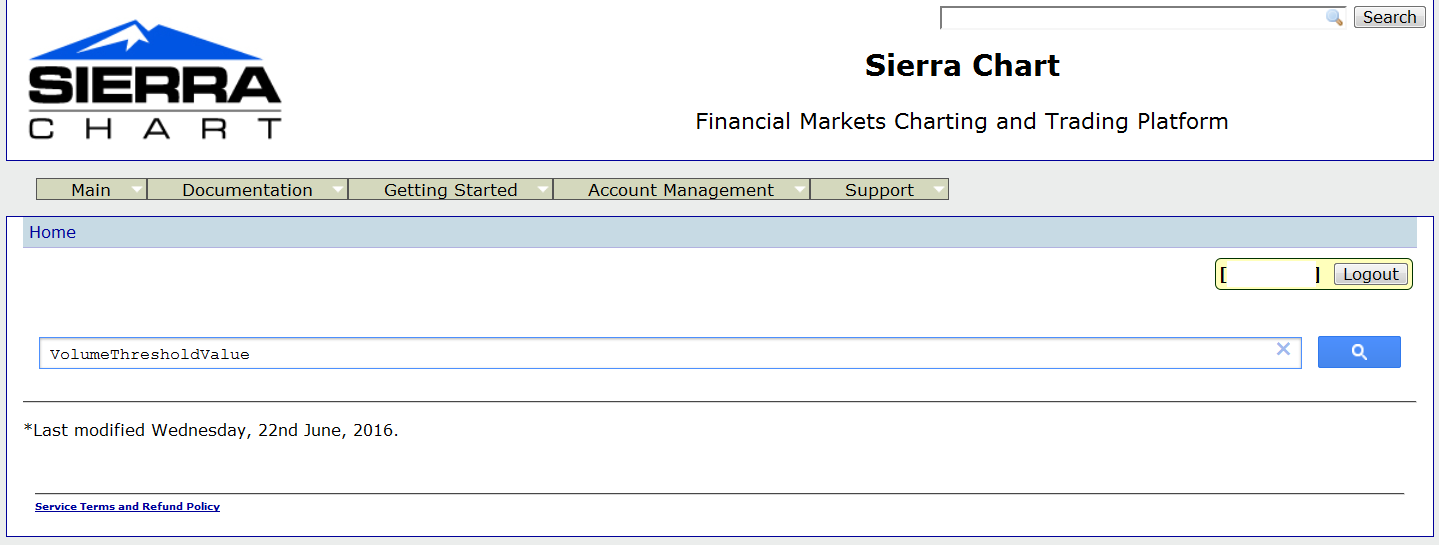Open the Documentation menu label
The width and height of the screenshot is (1439, 545).
click(x=247, y=190)
